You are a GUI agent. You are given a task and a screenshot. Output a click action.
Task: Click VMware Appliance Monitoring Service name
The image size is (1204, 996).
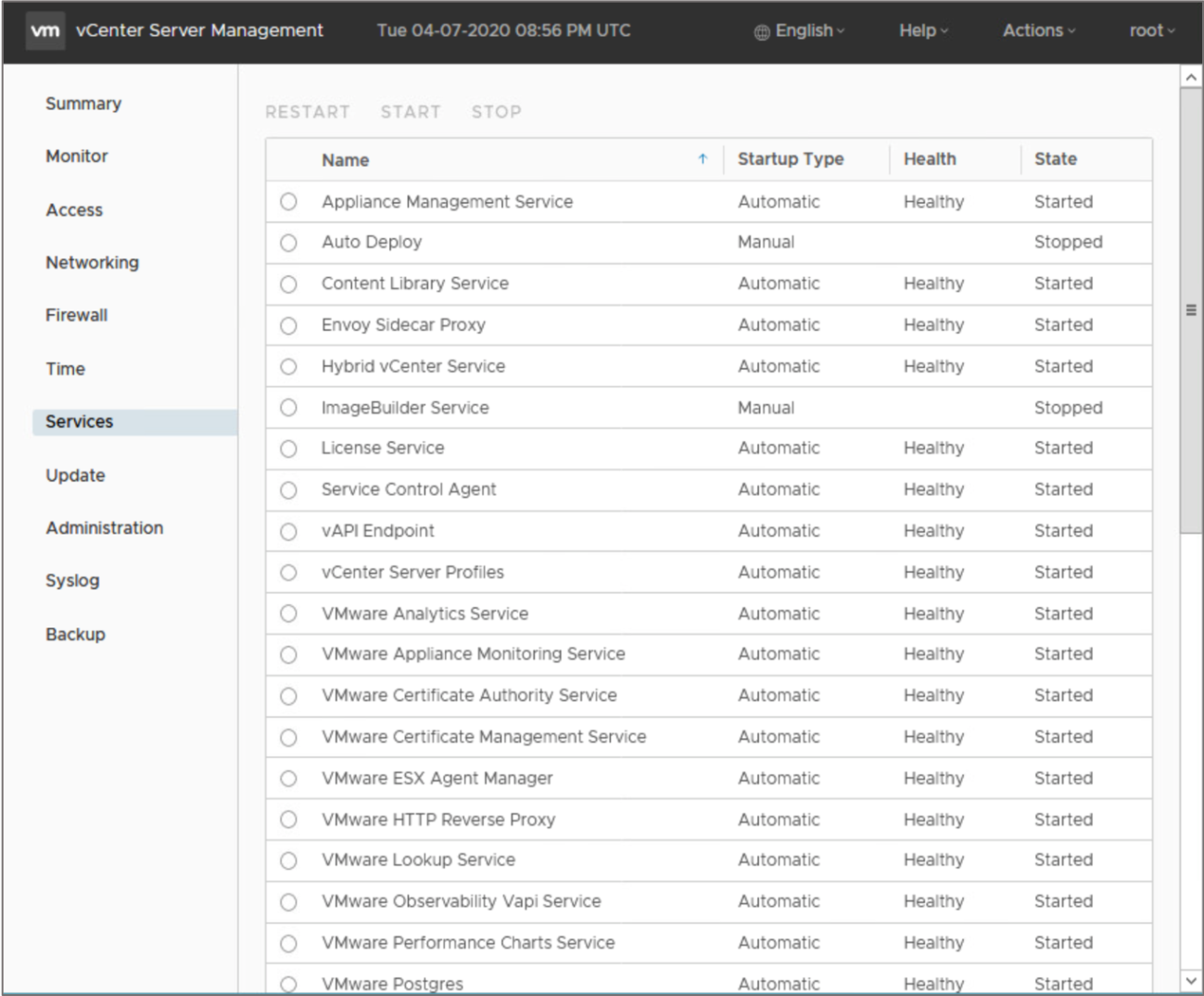pos(474,654)
